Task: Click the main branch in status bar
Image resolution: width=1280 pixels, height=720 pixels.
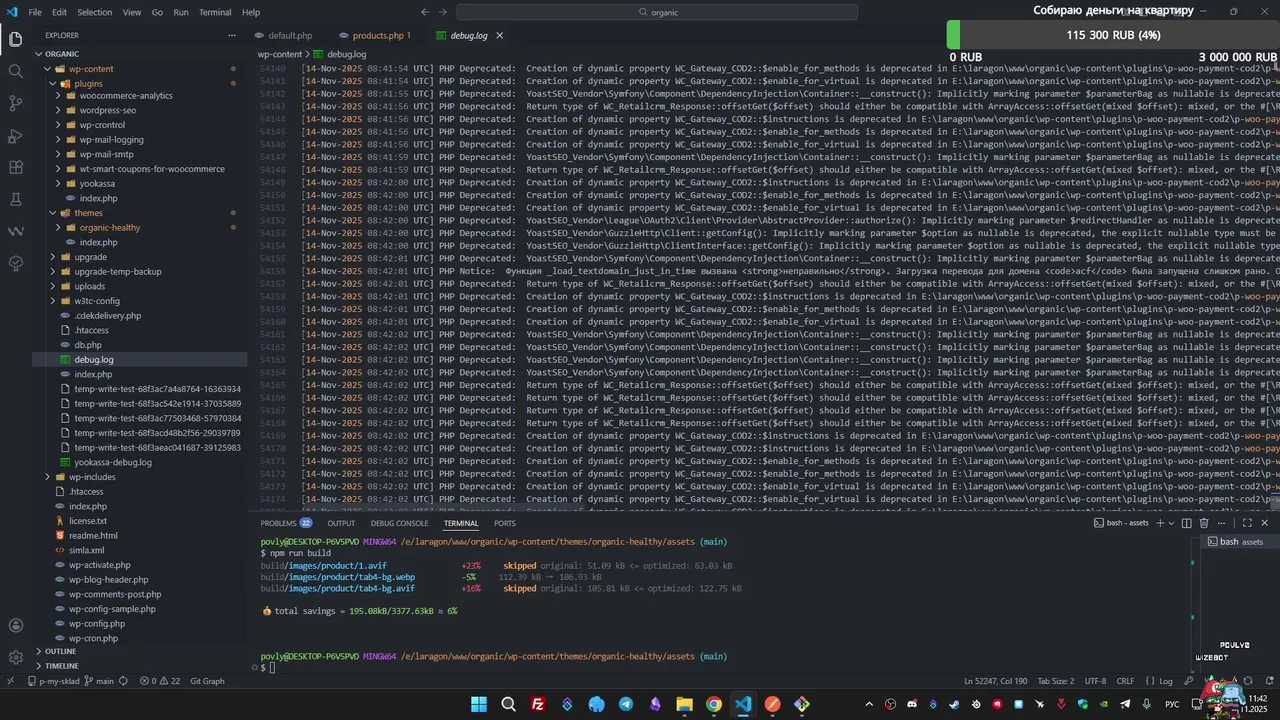Action: pos(99,681)
